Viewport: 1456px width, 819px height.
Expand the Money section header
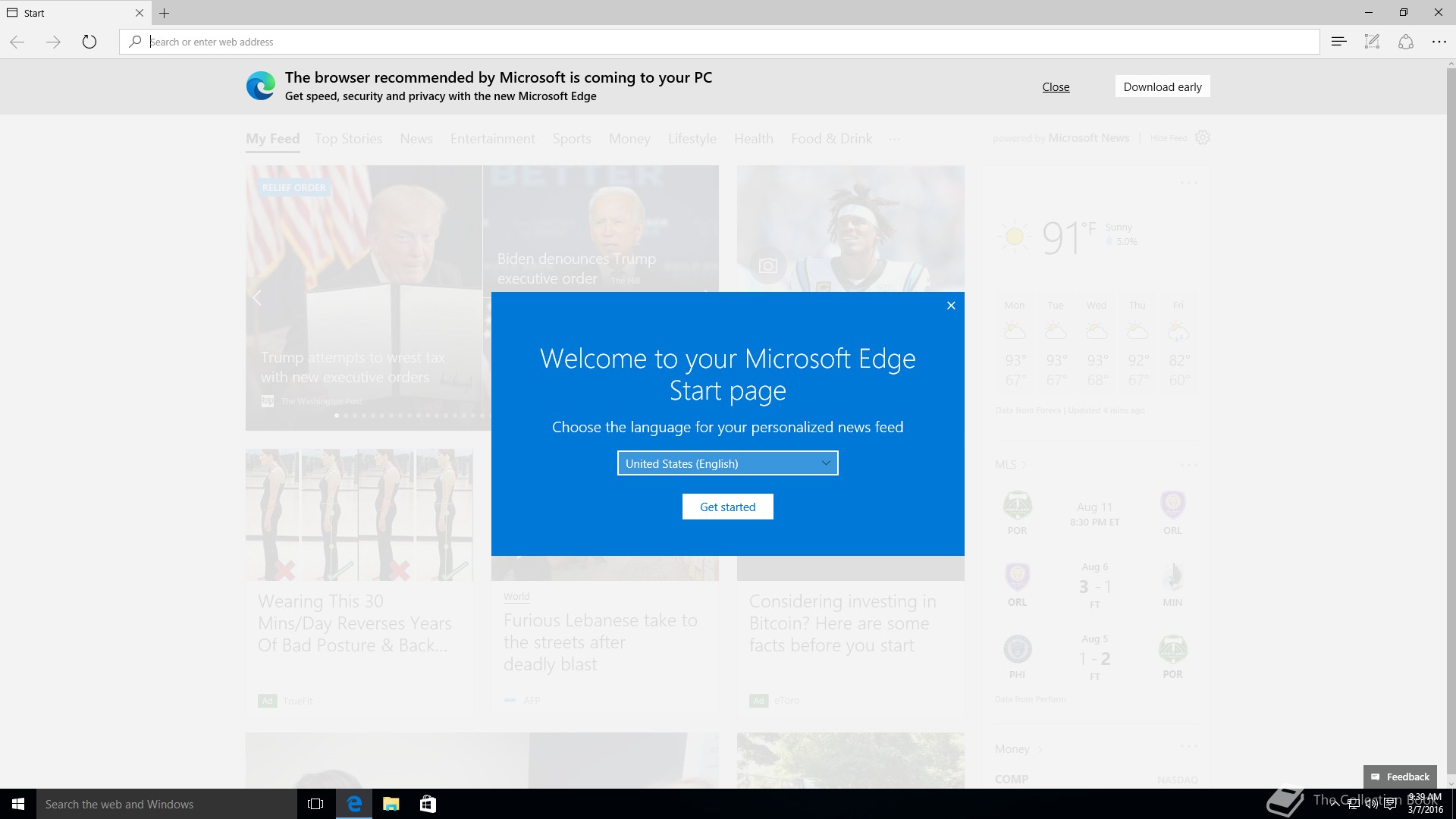[1018, 749]
